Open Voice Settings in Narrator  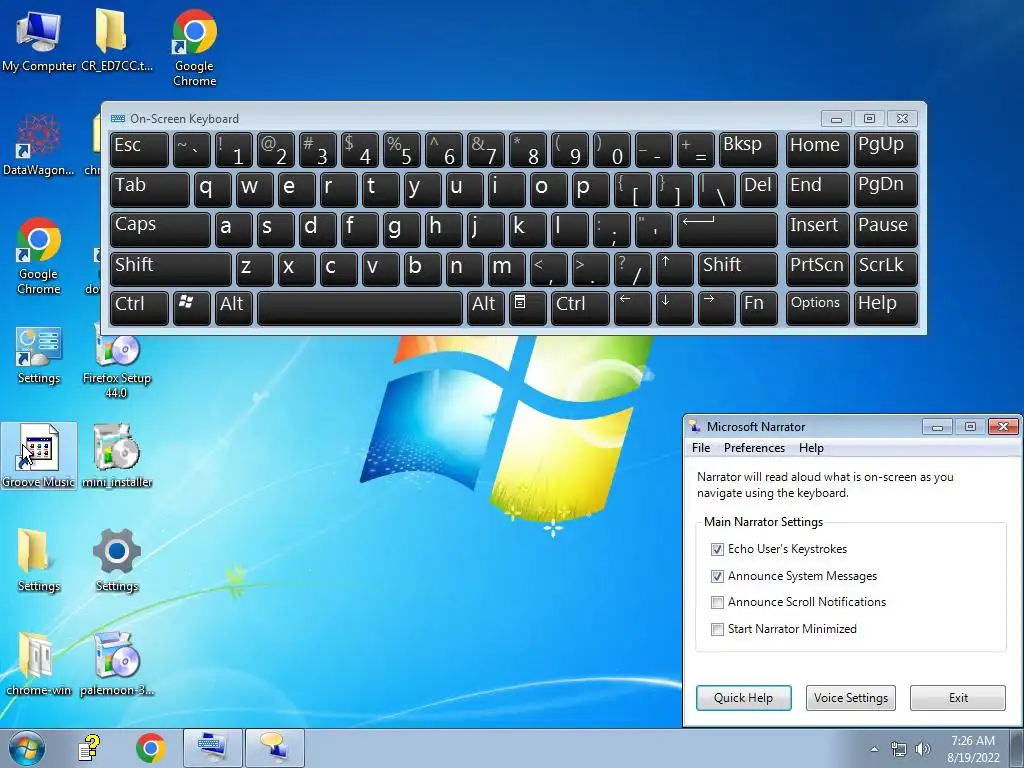pos(850,697)
